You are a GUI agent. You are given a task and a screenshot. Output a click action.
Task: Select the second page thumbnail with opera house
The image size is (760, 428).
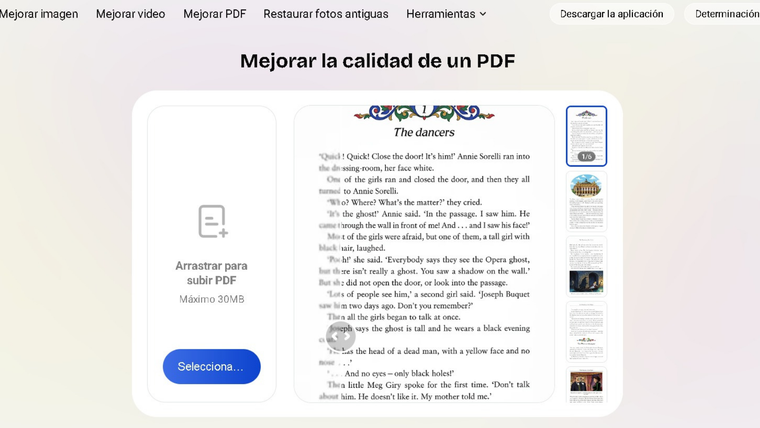tap(586, 200)
